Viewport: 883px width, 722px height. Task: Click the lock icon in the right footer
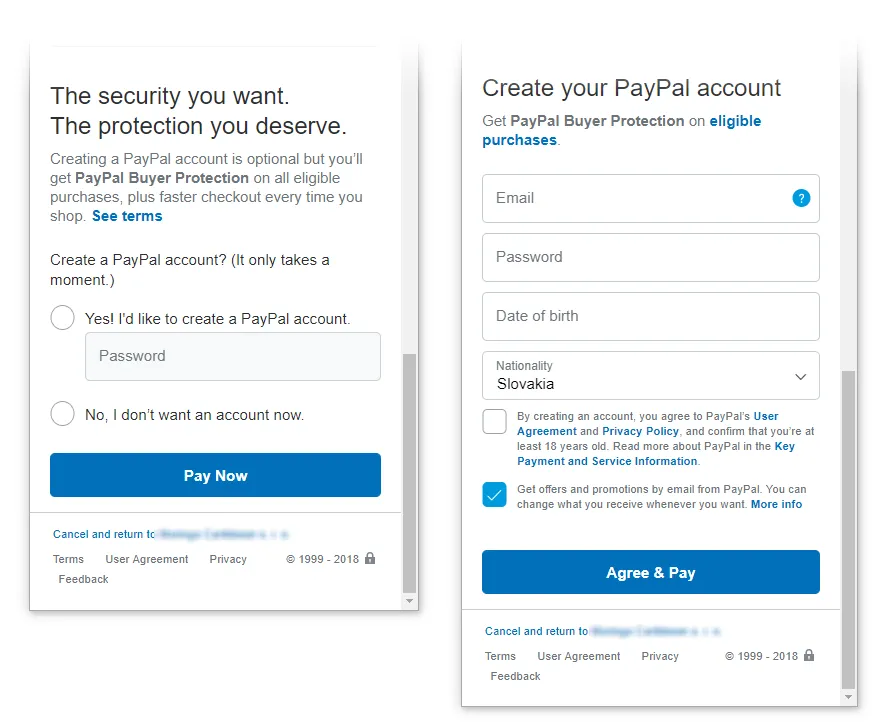coord(809,655)
